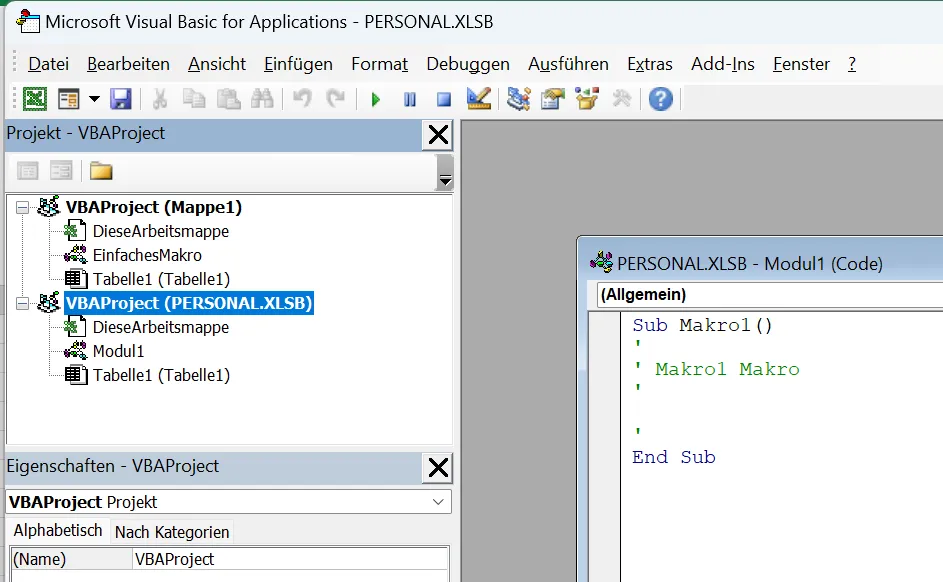Open the Bearbeiten menu
The height and width of the screenshot is (582, 943).
(x=128, y=64)
